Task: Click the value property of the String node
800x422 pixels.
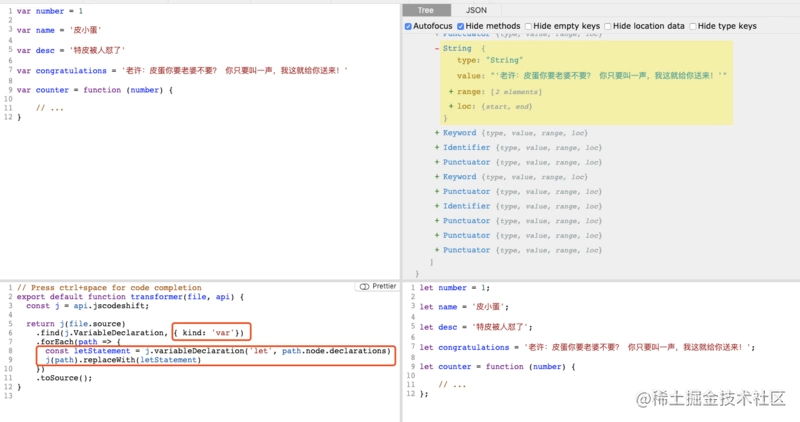Action: [592, 76]
